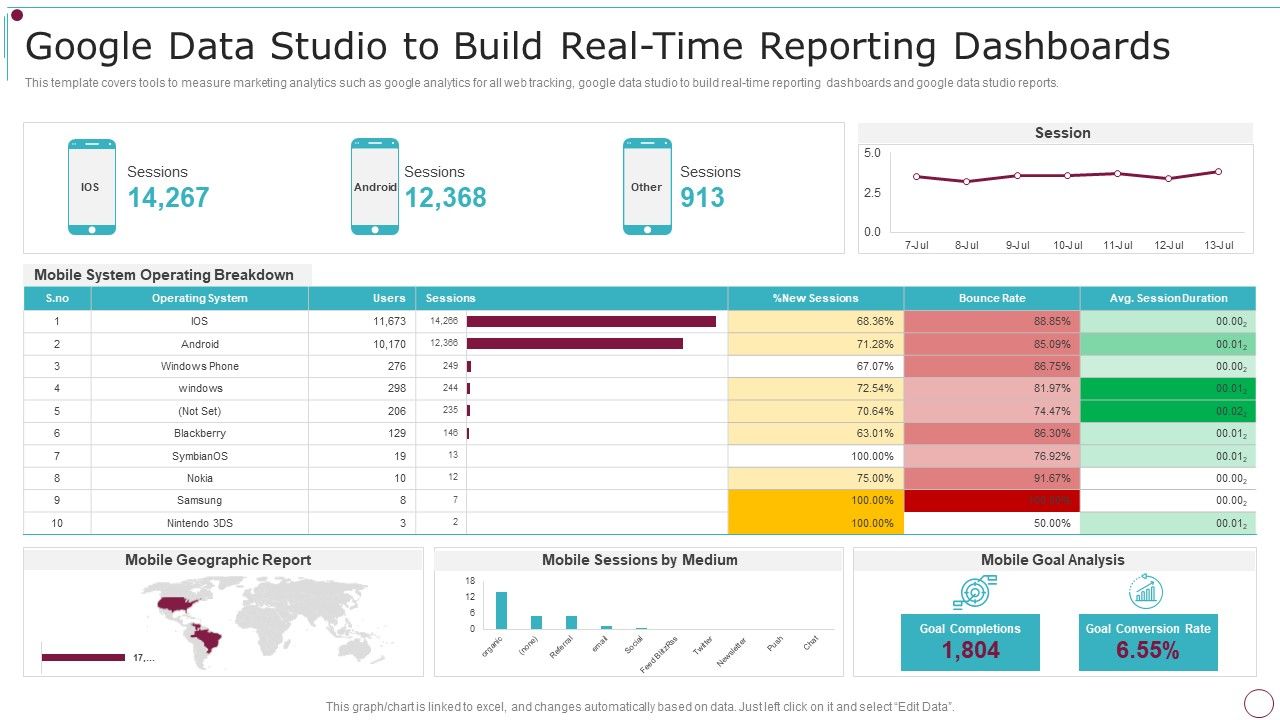1280x720 pixels.
Task: Click the 91.67% bounce rate cell
Action: coord(992,478)
